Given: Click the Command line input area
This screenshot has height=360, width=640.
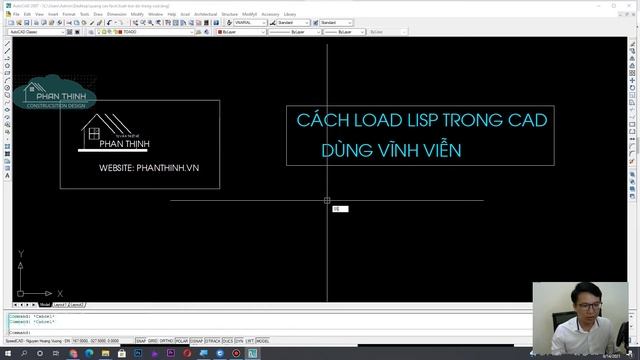Looking at the screenshot, I should (x=269, y=333).
